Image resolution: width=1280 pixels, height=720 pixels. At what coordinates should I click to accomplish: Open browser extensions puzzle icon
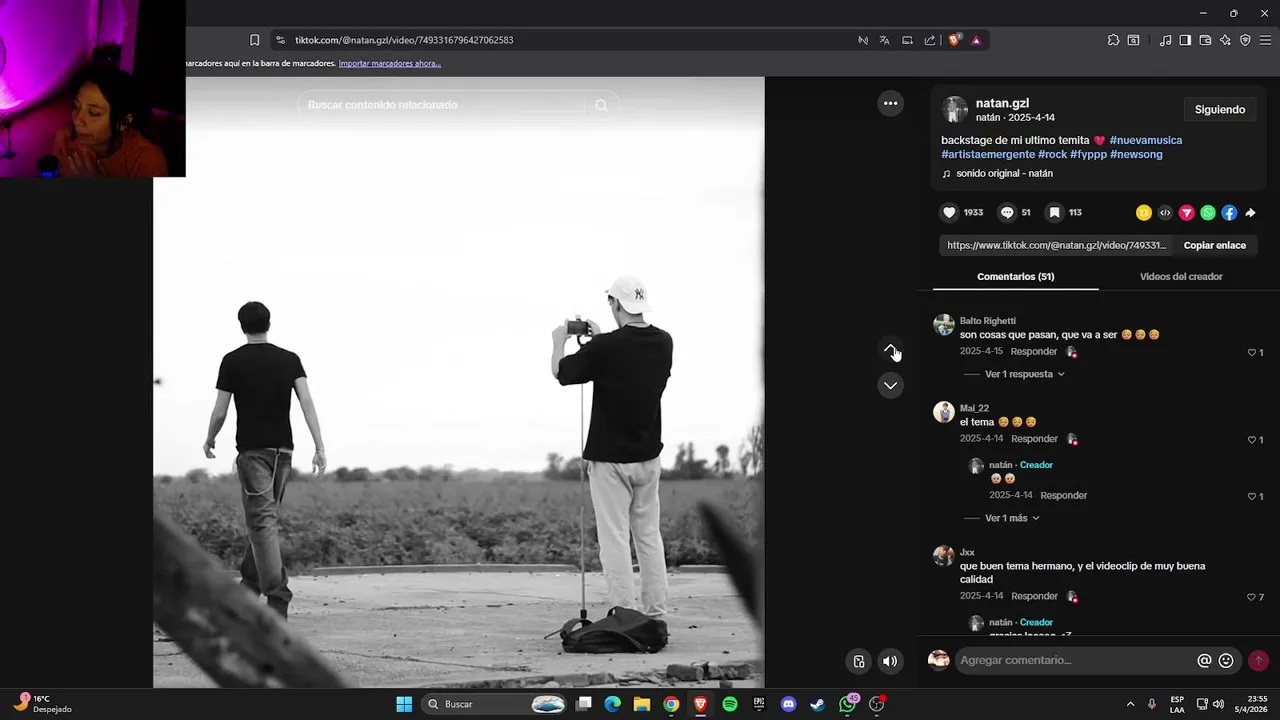click(1113, 40)
